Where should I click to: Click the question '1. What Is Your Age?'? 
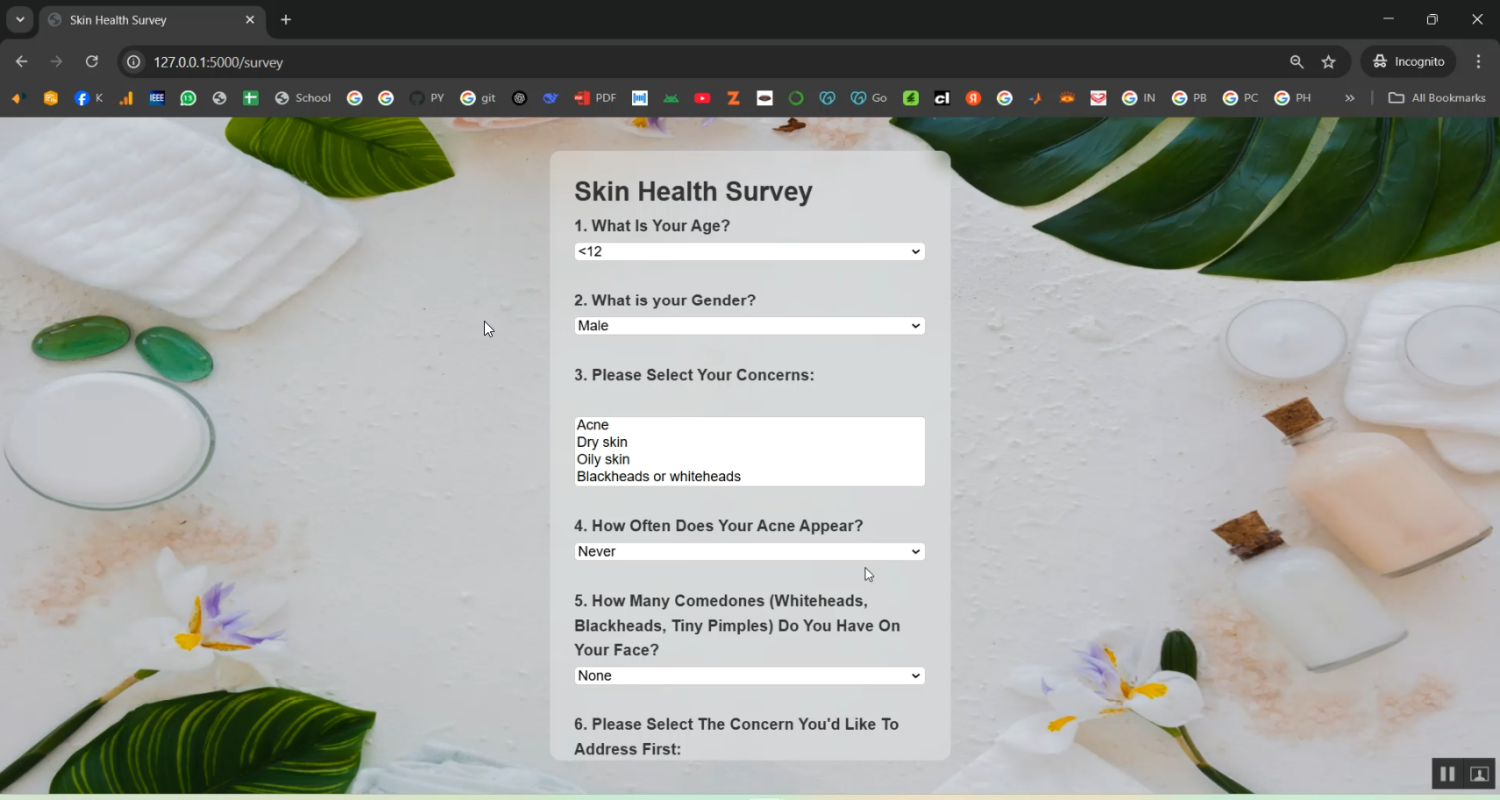[x=652, y=226]
